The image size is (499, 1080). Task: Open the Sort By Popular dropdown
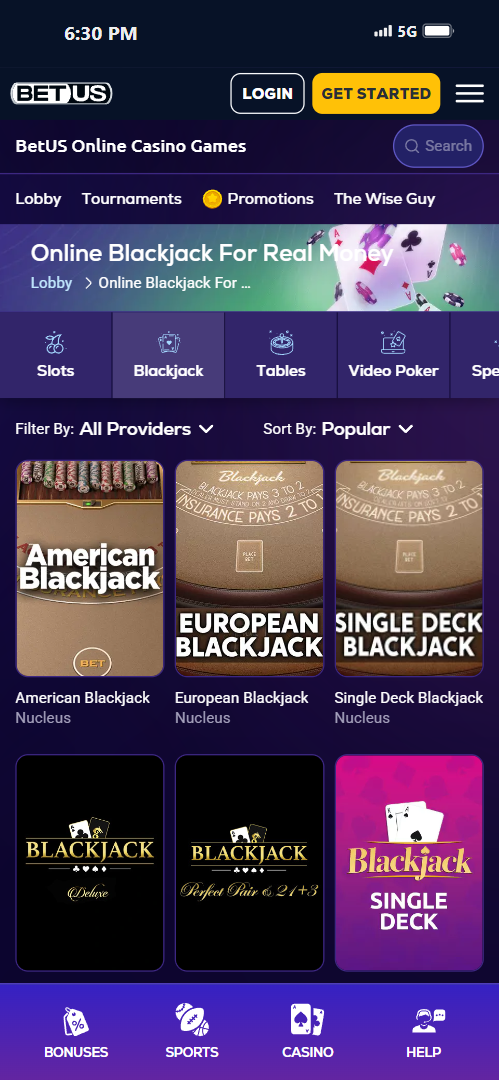click(367, 429)
